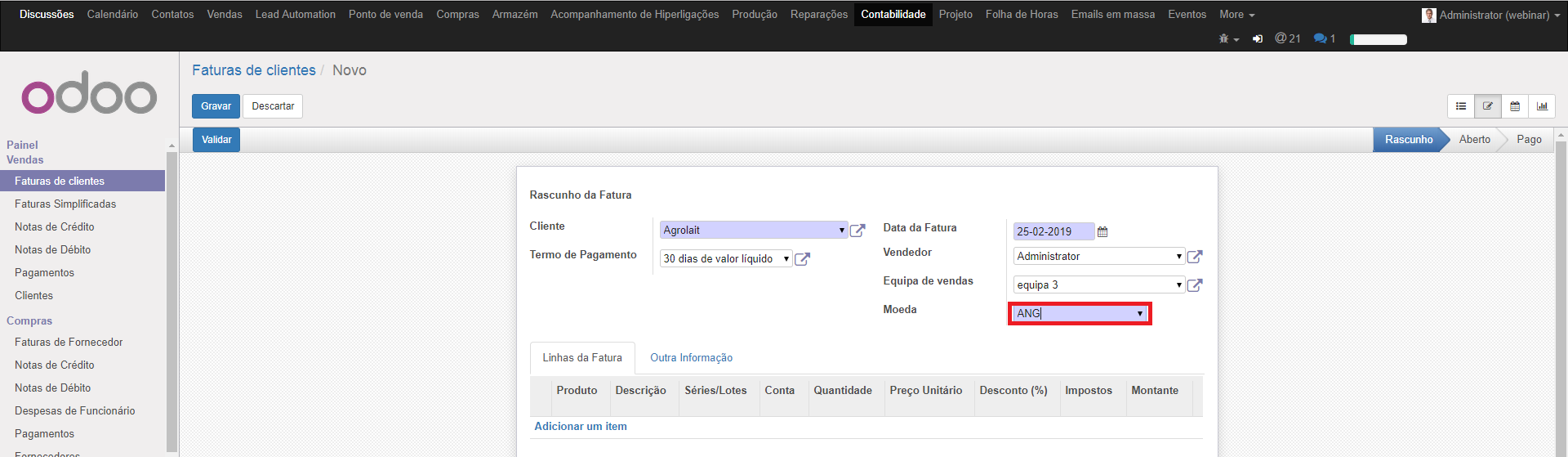The height and width of the screenshot is (457, 1568).
Task: Open Administrator (webinar) user menu
Action: point(1492,15)
